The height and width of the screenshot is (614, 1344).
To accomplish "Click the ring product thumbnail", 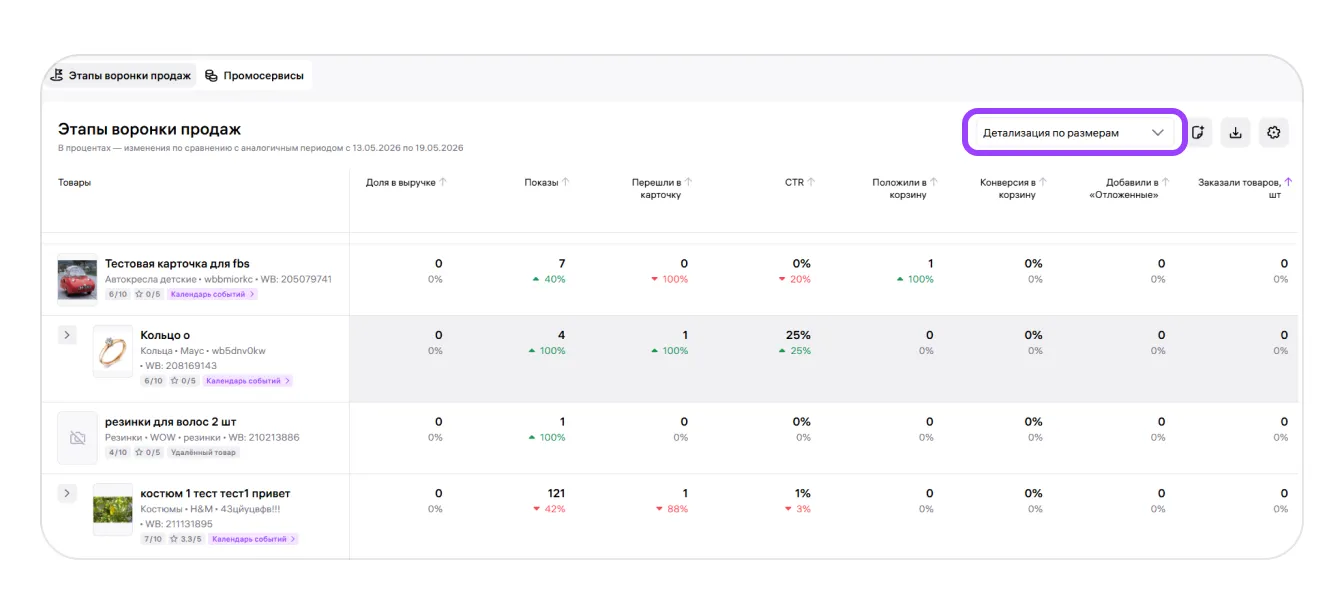I will [113, 350].
